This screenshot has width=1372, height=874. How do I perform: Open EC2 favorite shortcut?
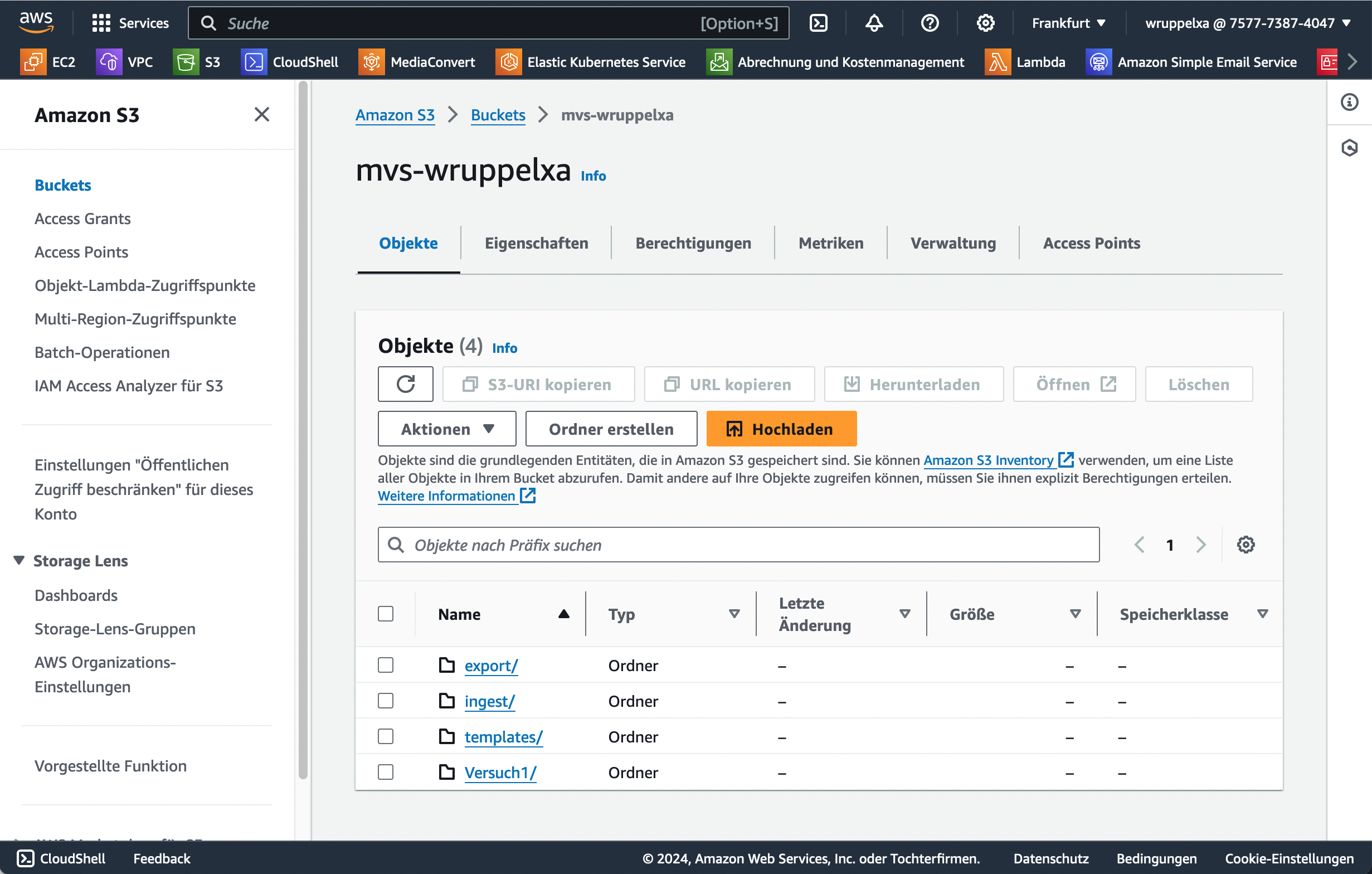(48, 61)
